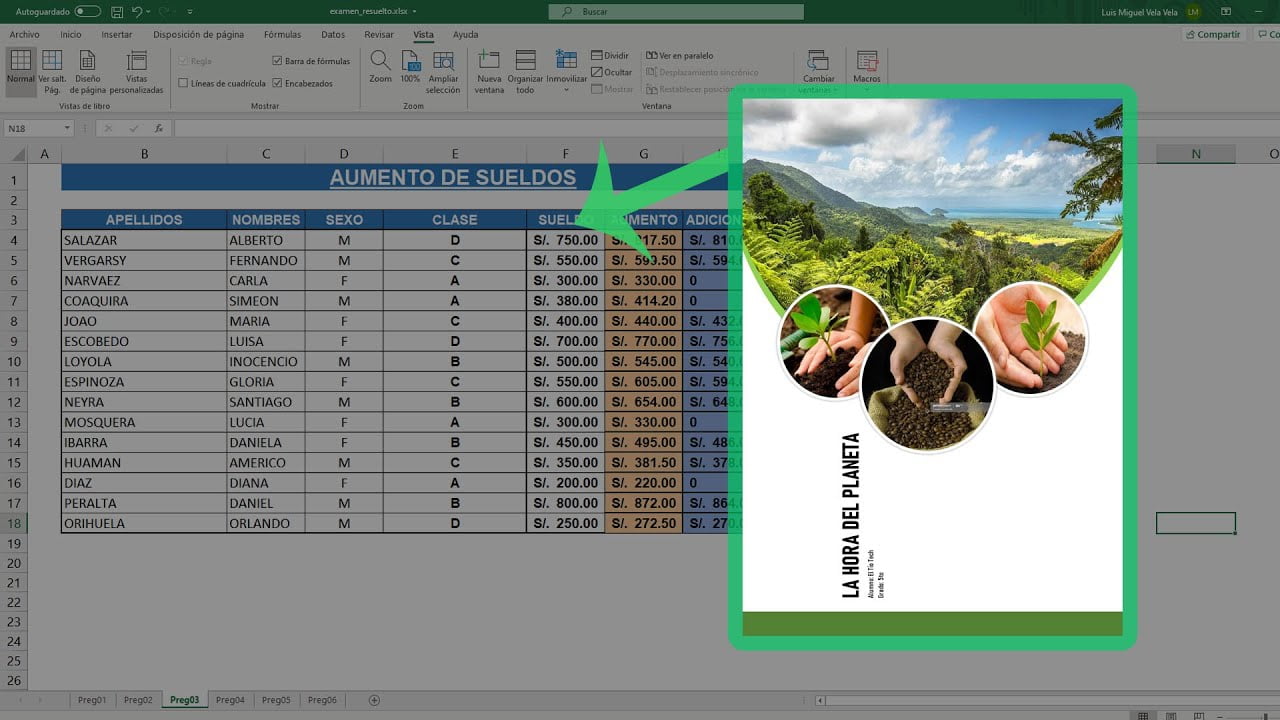Open the Fórmulas ribbon tab
The width and height of the screenshot is (1280, 720).
[x=282, y=34]
